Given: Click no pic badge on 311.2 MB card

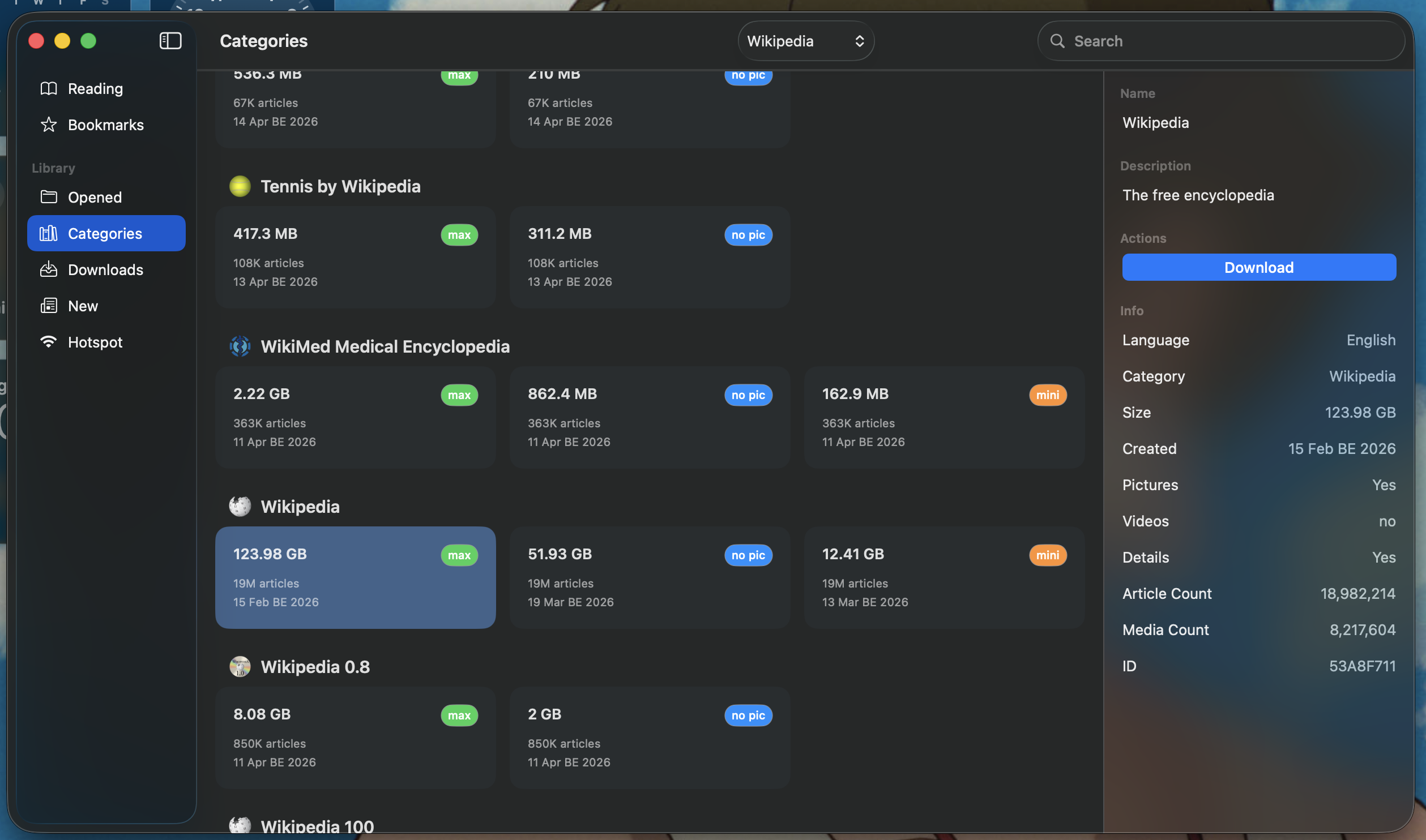Looking at the screenshot, I should coord(748,235).
